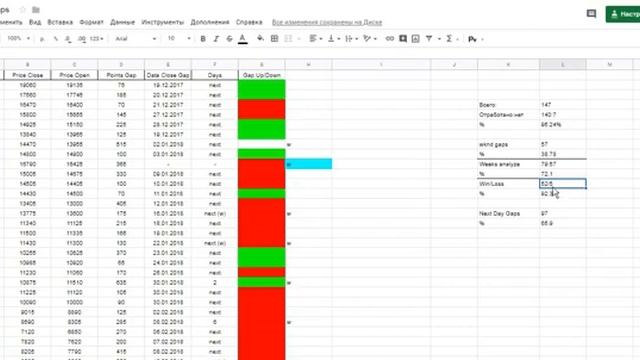Open the text wrapping dropdown
This screenshot has width=640, height=360.
coord(351,39)
